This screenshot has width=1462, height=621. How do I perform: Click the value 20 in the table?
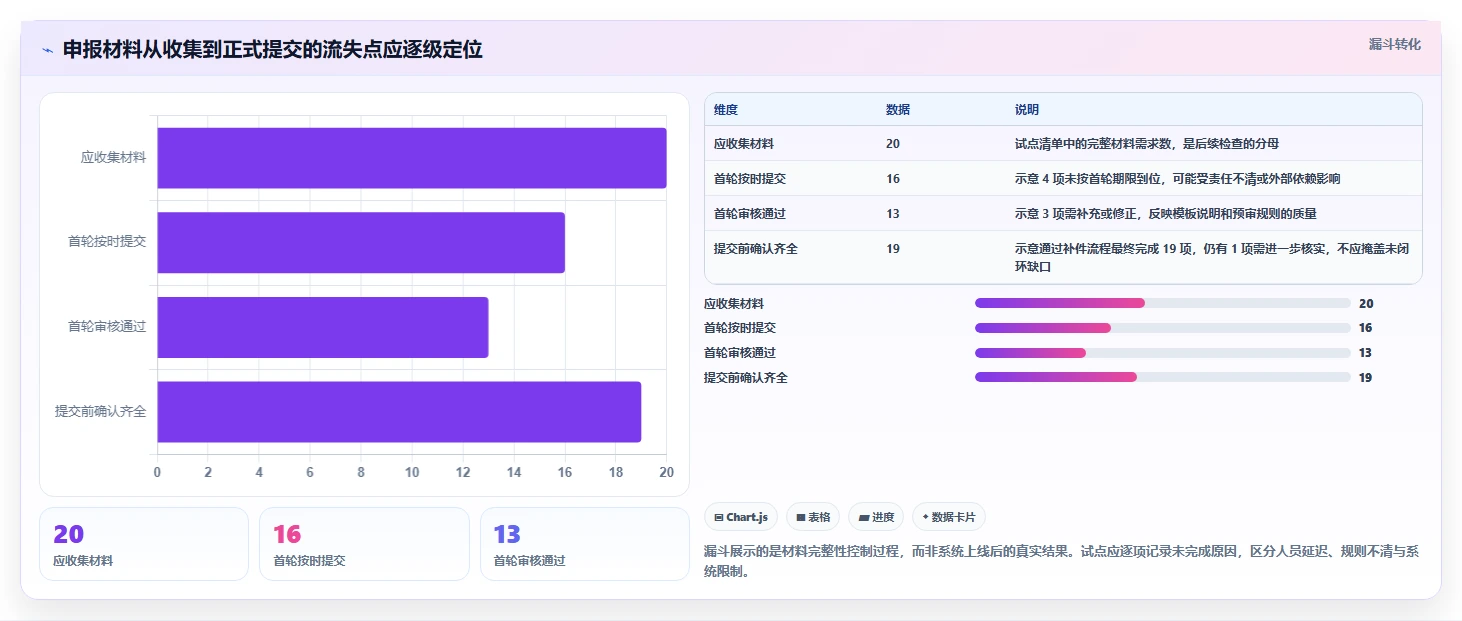[893, 144]
